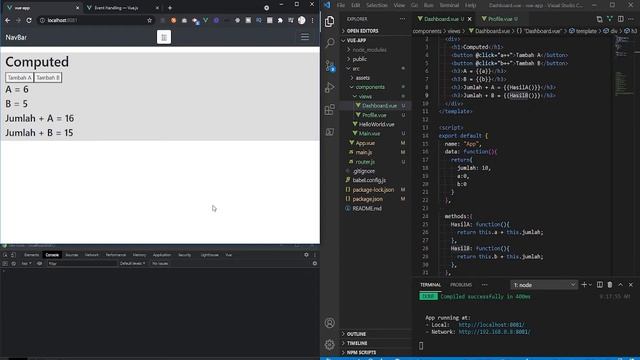This screenshot has width=640, height=360.
Task: Open the Source Control view icon
Action: (329, 65)
